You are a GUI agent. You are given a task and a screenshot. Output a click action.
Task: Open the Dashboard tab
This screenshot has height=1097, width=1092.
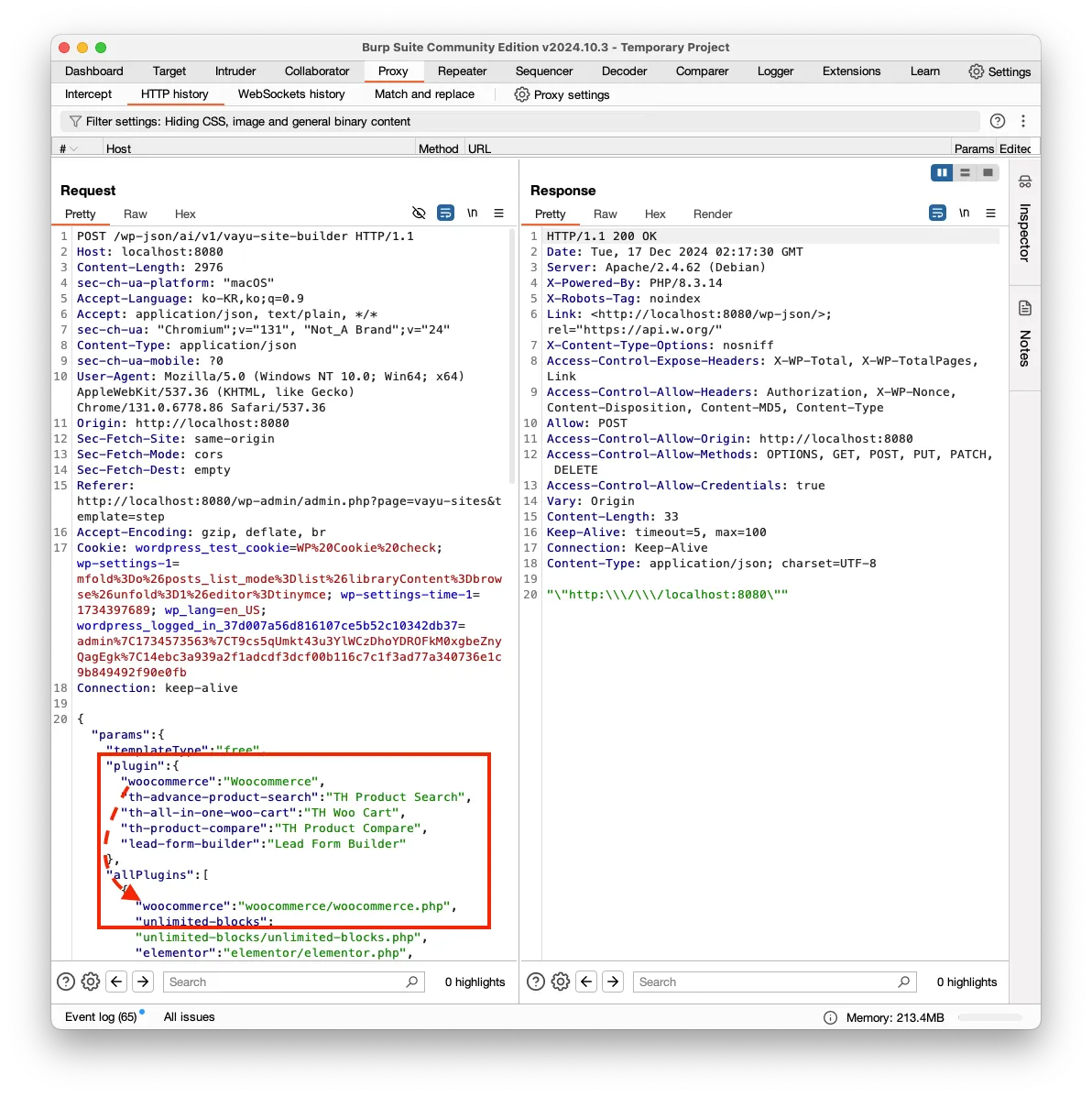click(93, 71)
